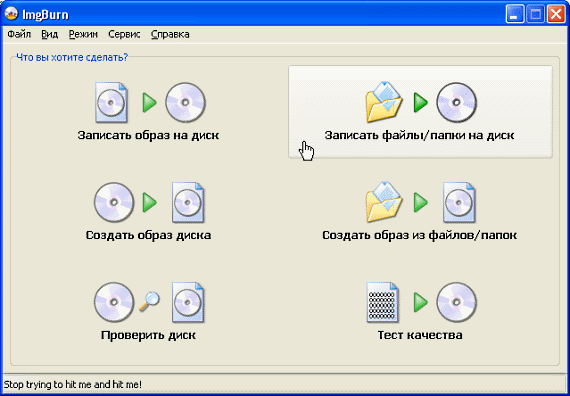The width and height of the screenshot is (570, 396).
Task: Select Создать образ из файлов/папок label
Action: click(x=420, y=235)
